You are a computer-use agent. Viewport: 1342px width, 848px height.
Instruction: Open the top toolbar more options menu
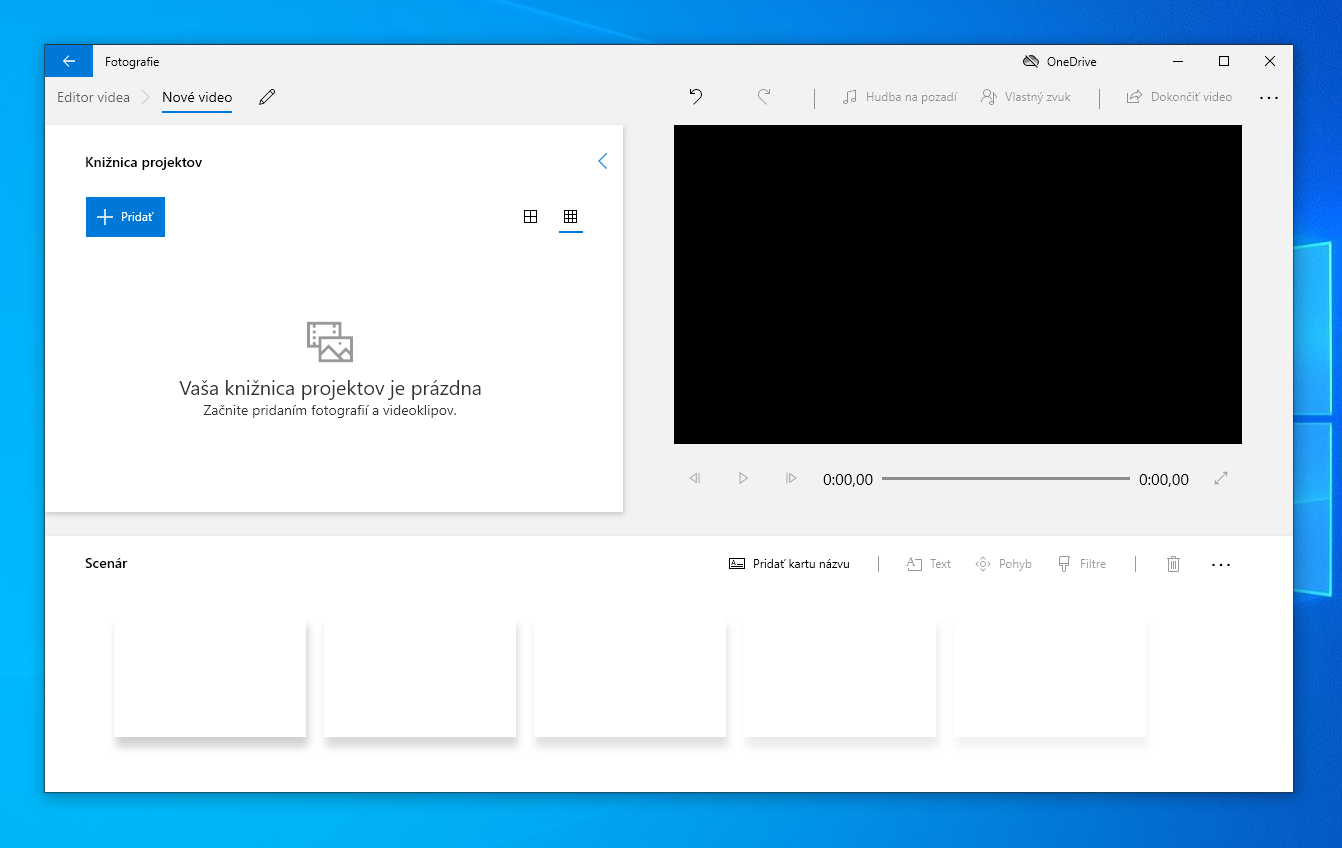1268,98
